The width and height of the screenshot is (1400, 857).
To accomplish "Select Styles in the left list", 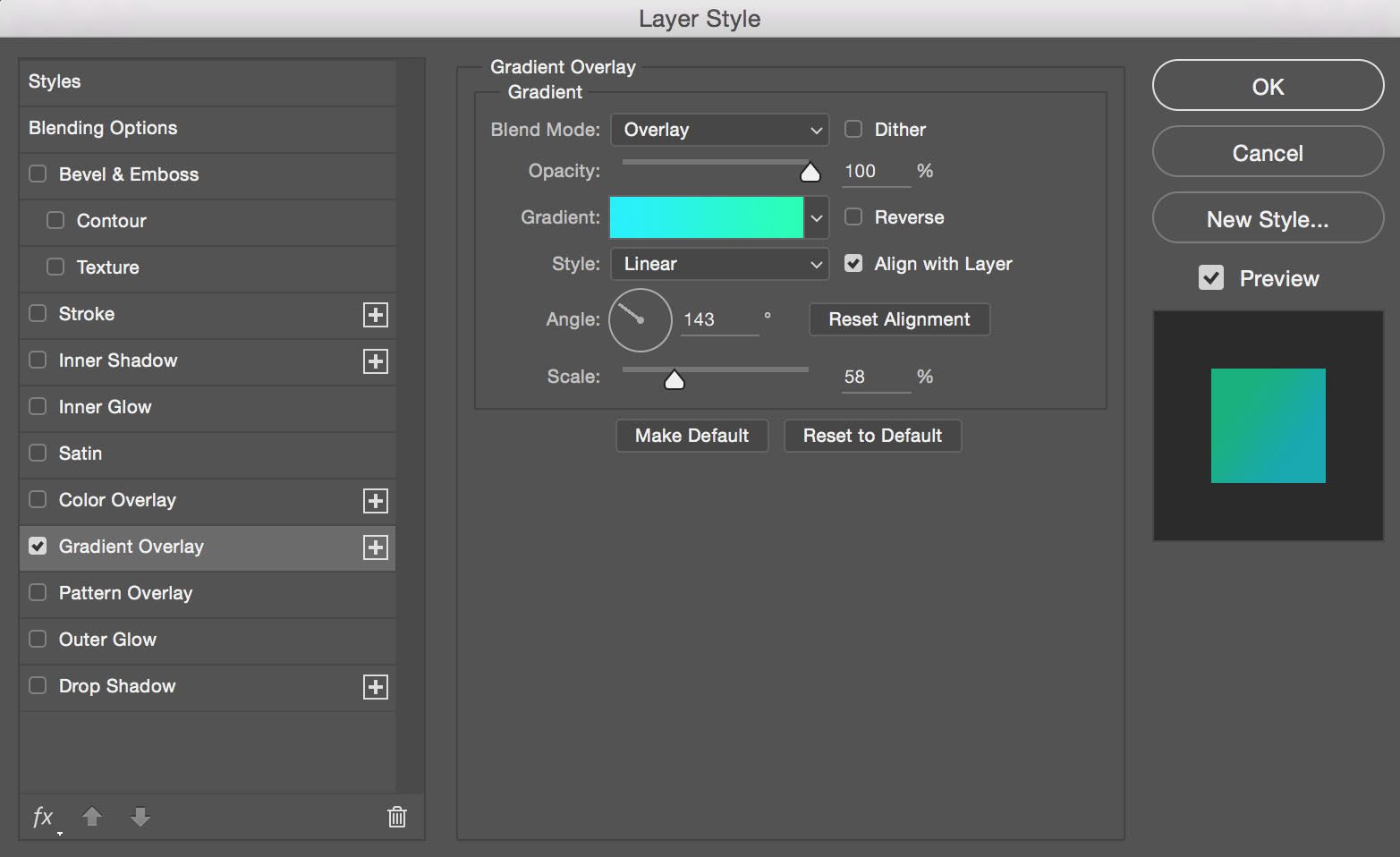I will click(208, 81).
